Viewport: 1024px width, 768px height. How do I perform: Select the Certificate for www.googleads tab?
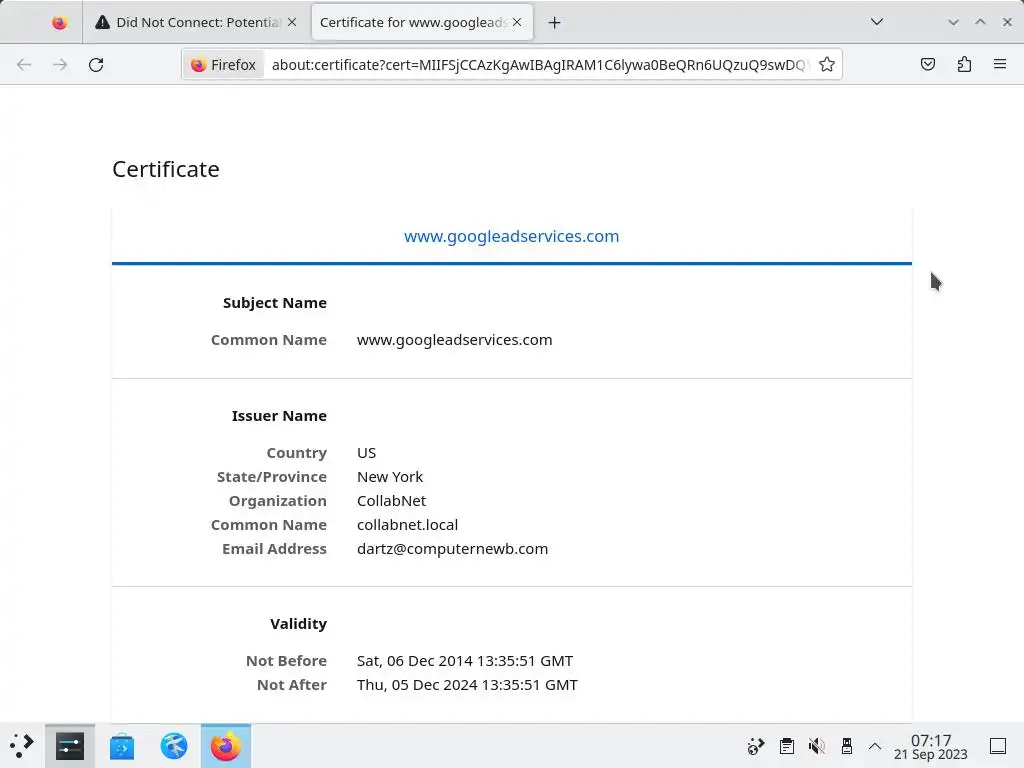(x=422, y=22)
